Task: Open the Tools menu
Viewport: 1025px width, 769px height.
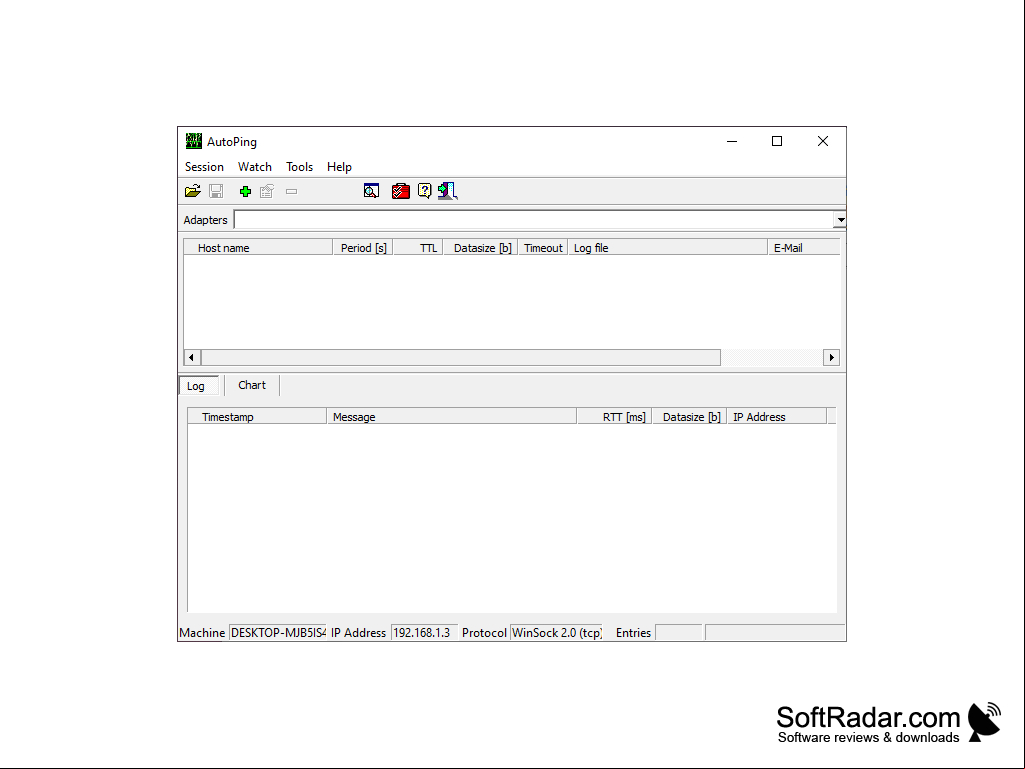Action: (x=299, y=167)
